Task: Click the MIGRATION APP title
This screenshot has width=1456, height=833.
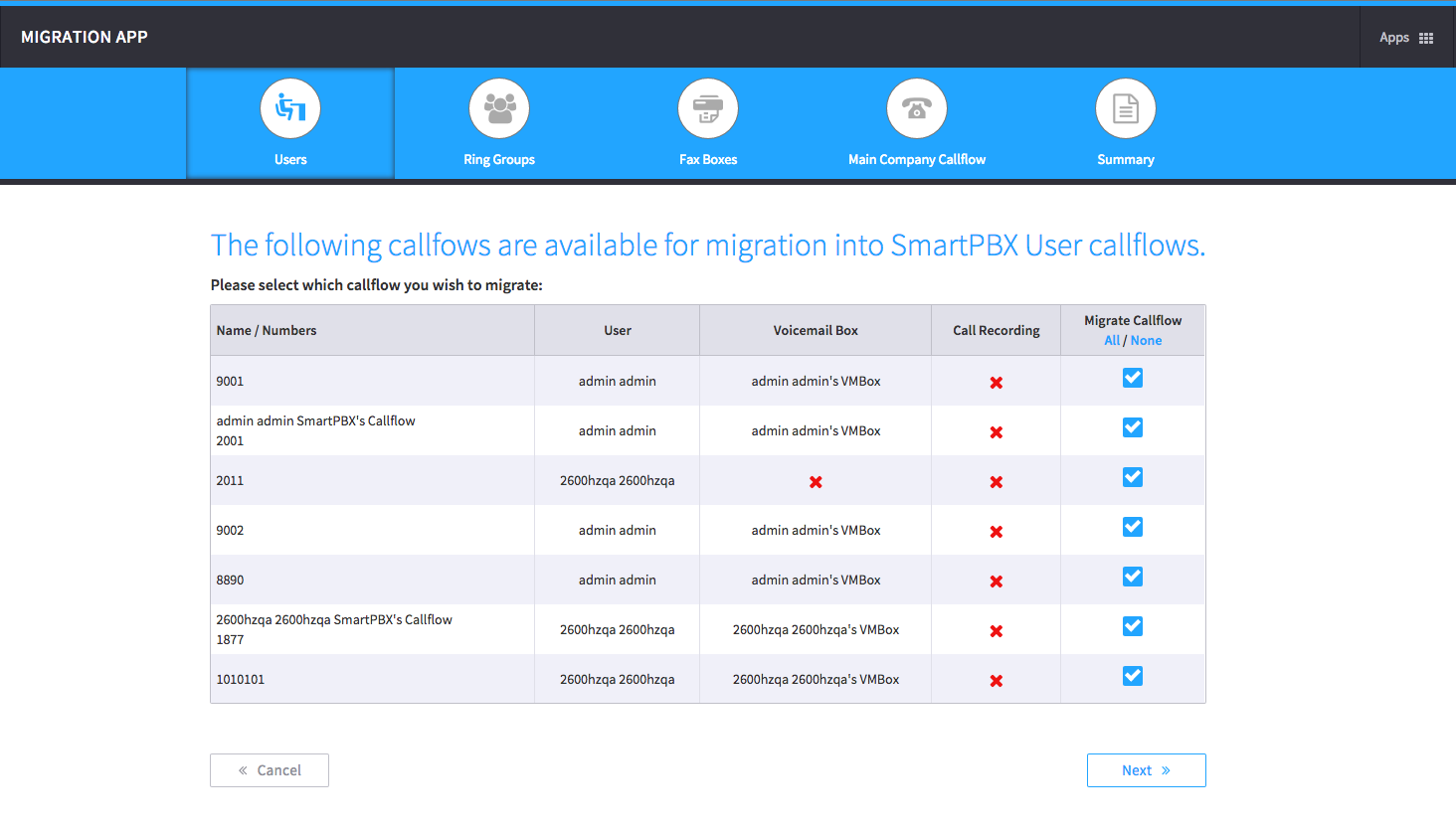Action: [85, 37]
